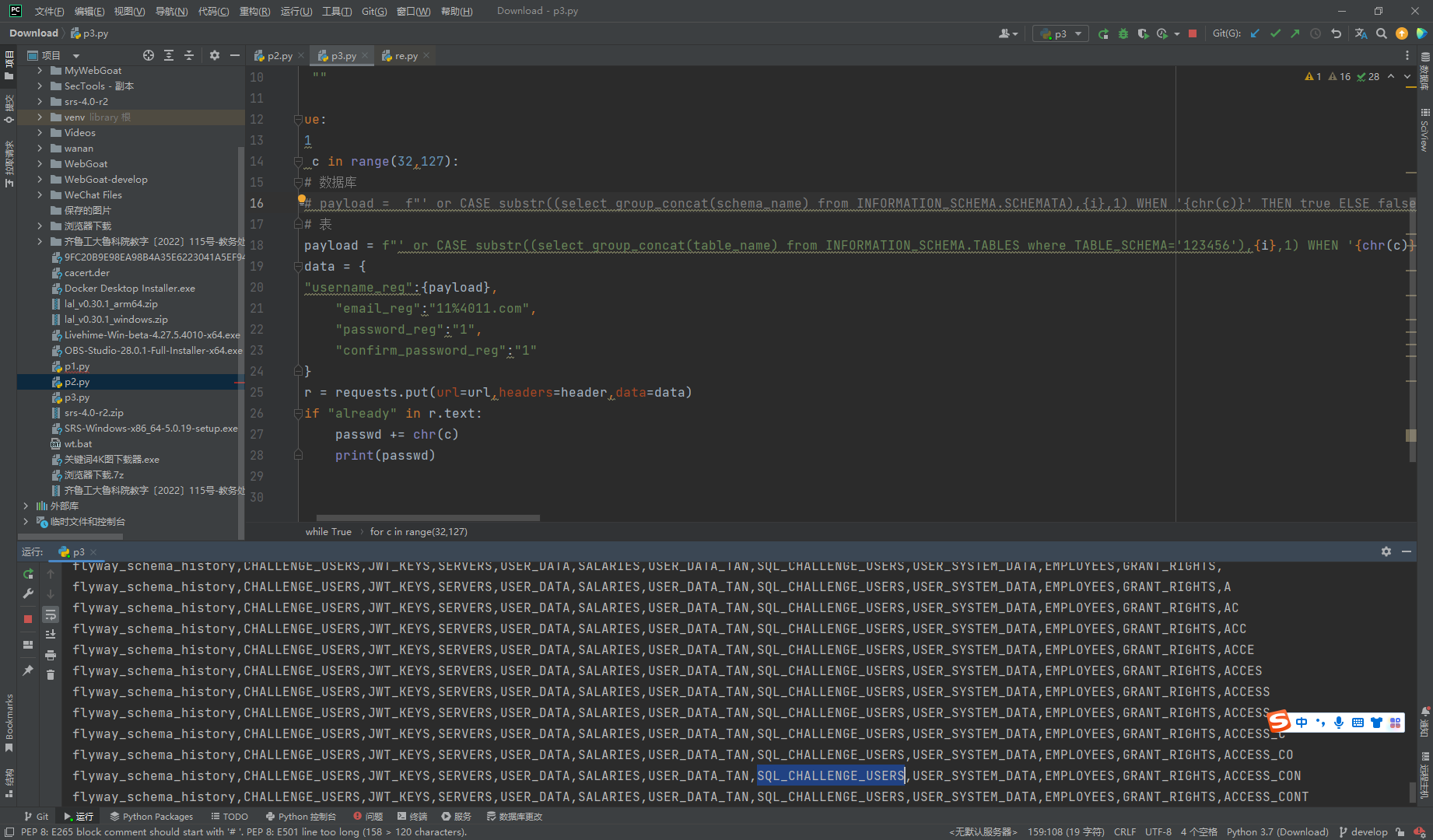This screenshot has height=840, width=1433.
Task: Open the 文件(F) menu
Action: [x=49, y=11]
